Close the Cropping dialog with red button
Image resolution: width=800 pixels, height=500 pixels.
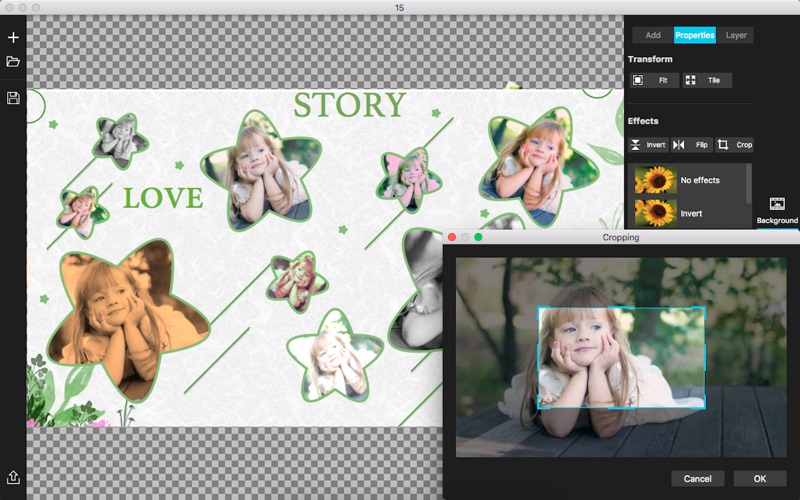(x=452, y=237)
